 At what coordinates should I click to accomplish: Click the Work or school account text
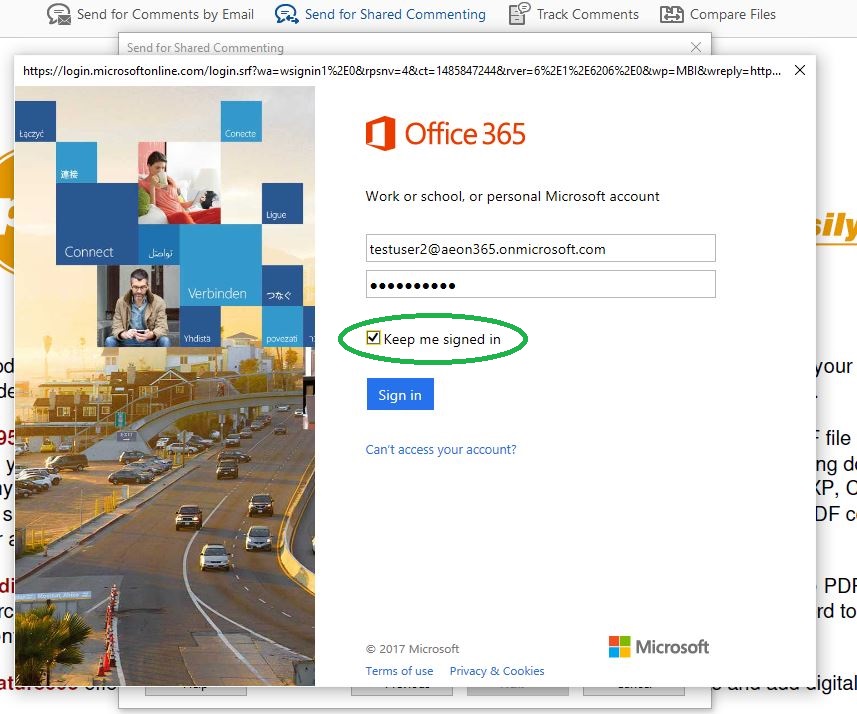pyautogui.click(x=512, y=196)
